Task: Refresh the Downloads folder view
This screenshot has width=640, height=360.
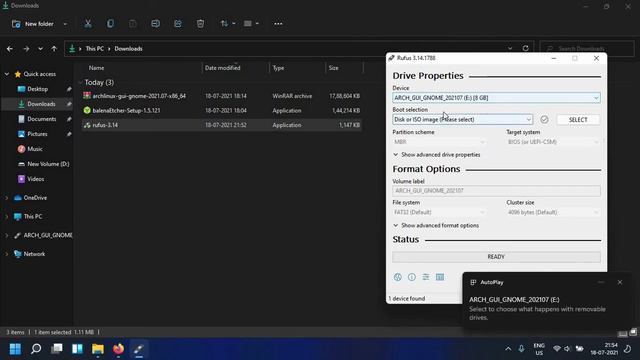Action: click(526, 48)
